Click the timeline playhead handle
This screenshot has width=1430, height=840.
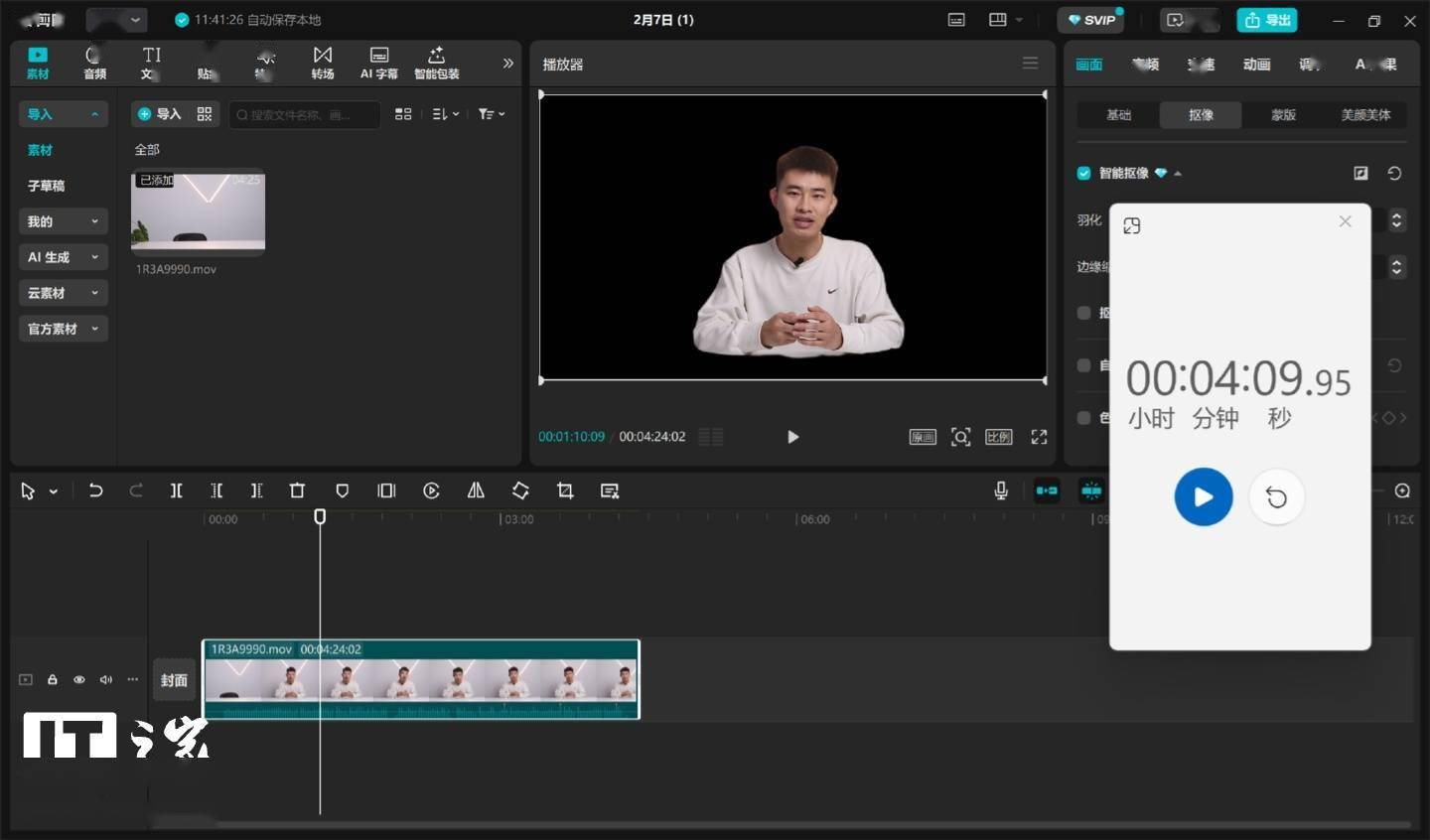pos(320,516)
